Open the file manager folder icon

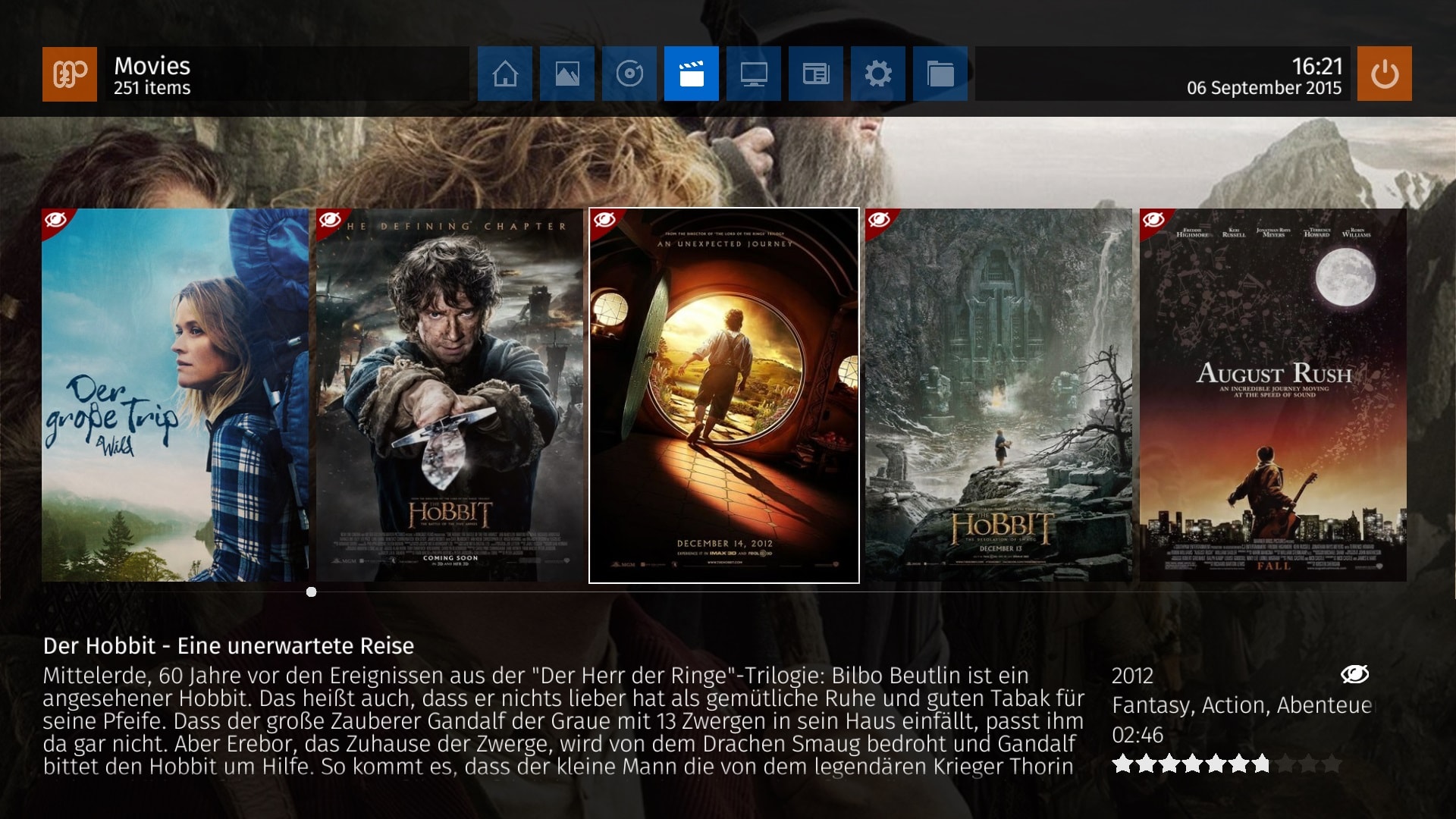[940, 74]
